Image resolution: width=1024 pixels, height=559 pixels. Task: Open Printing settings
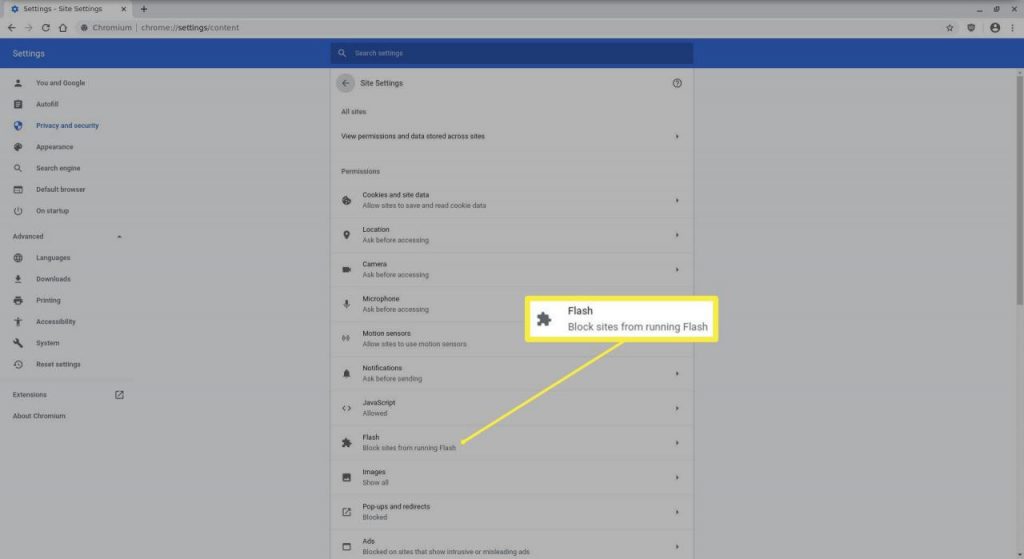pos(48,300)
